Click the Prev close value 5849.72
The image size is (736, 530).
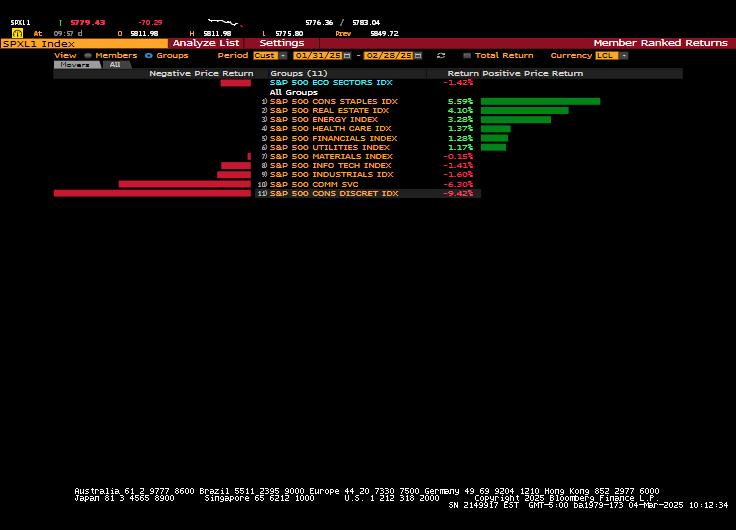click(384, 34)
